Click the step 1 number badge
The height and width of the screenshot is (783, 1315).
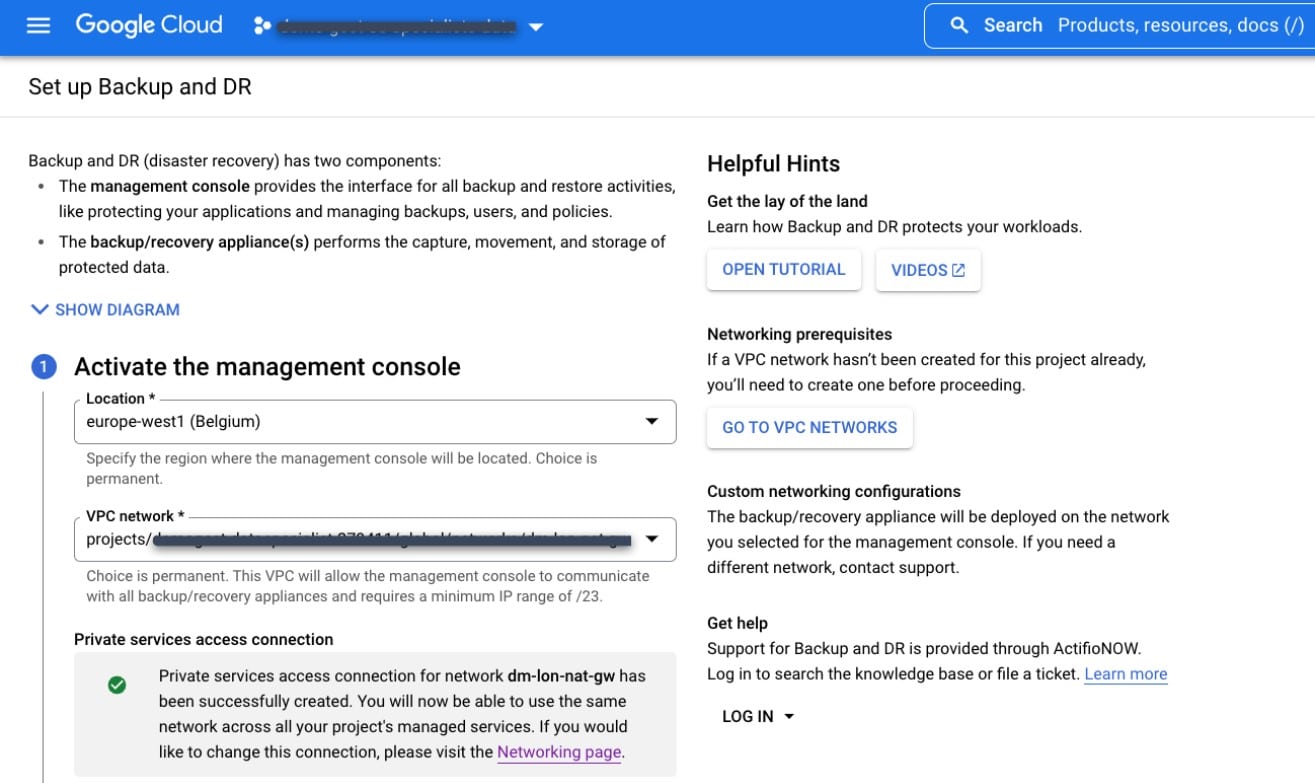(44, 367)
